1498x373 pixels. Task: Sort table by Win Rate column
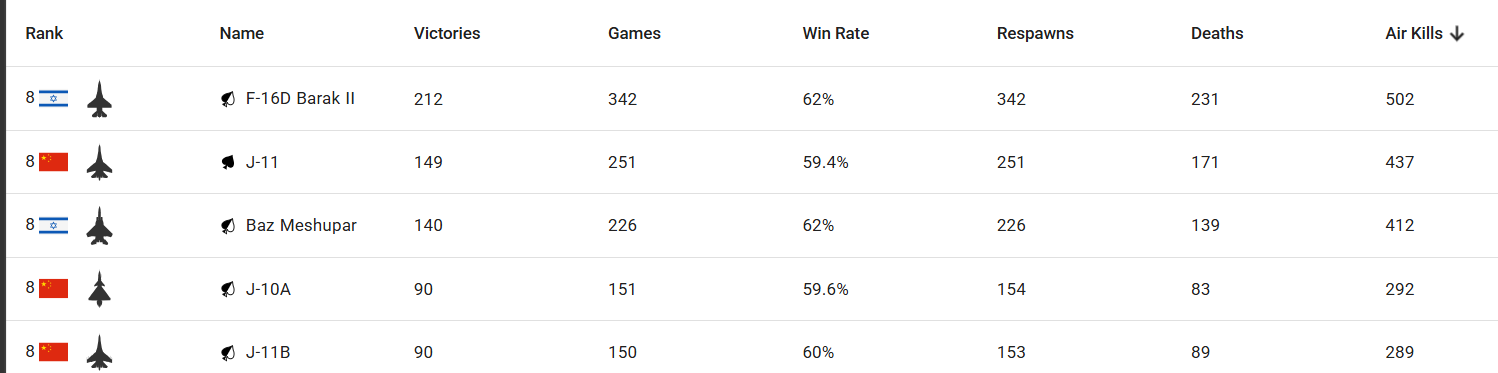835,33
